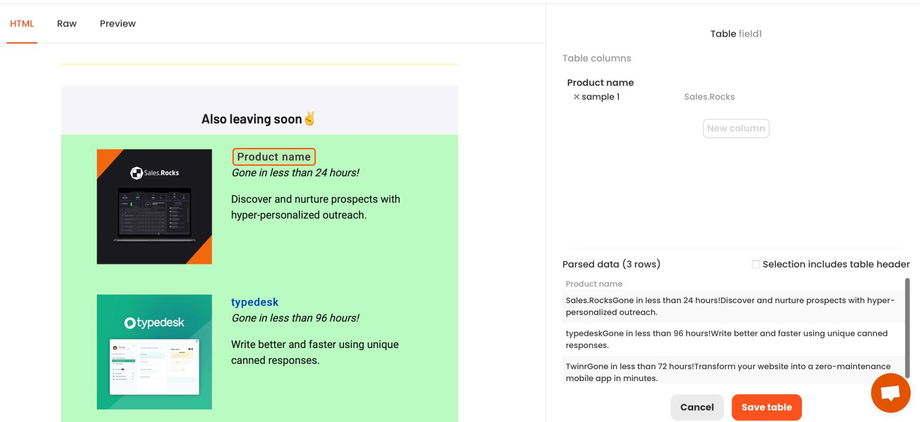Select the Sales.Rocks sample value
Screen dimensions: 920x422
tap(709, 97)
